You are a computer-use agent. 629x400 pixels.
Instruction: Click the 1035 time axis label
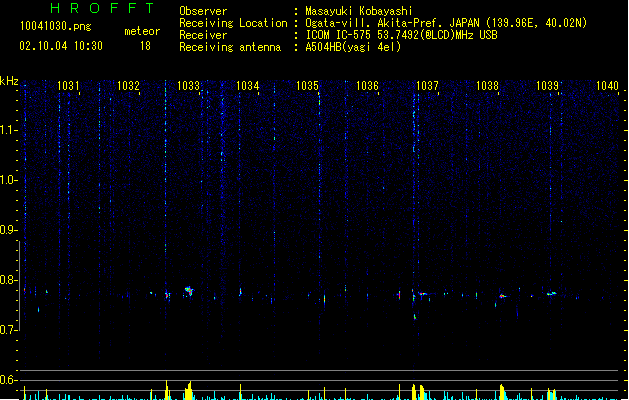point(307,86)
